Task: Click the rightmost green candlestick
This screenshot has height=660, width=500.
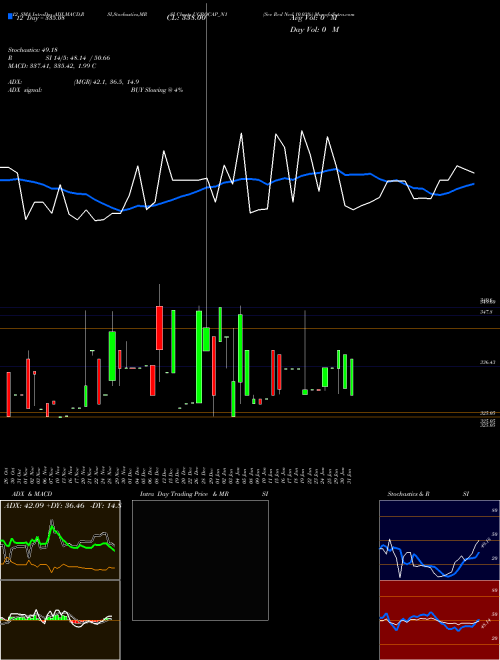Action: (x=352, y=377)
